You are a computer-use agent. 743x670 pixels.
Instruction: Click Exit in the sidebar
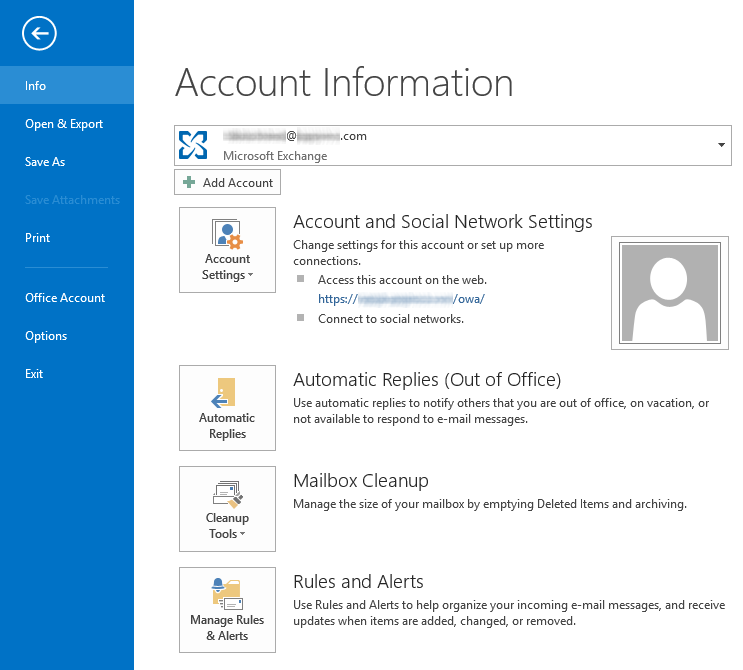(34, 374)
